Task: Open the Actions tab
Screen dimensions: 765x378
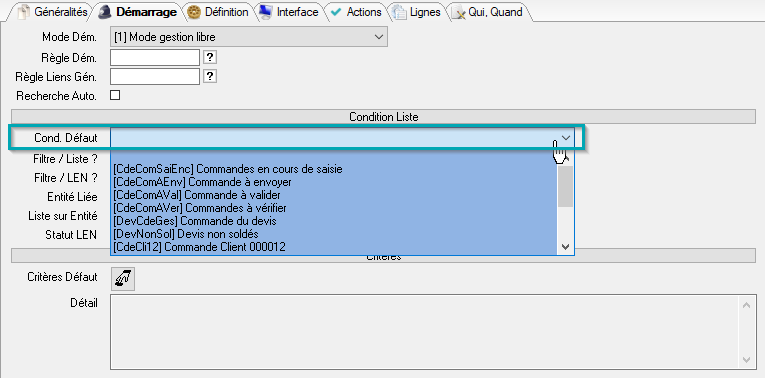Action: [356, 12]
